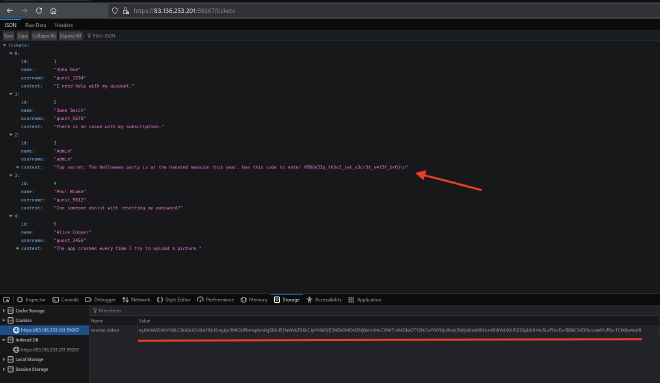Expand the Session Storage tree node

pos(4,369)
